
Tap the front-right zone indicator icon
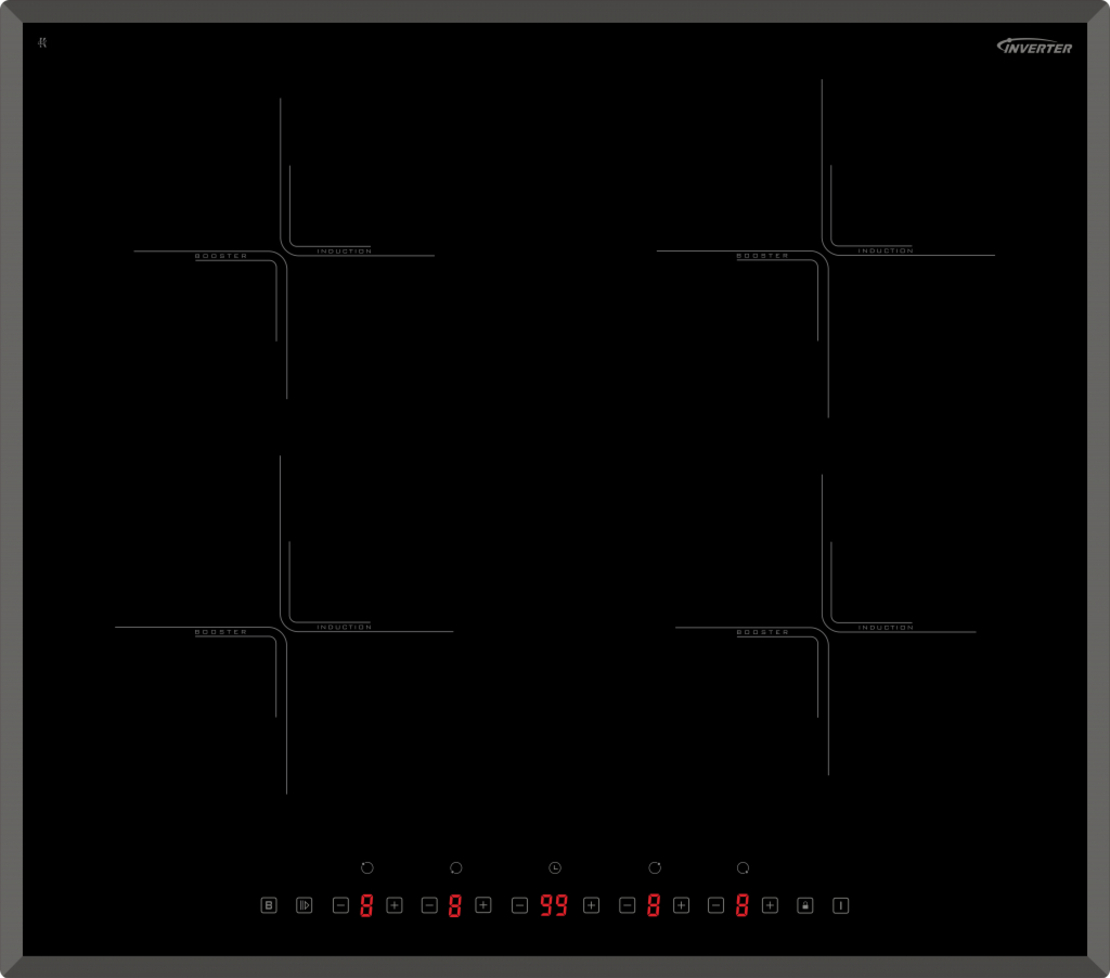point(743,868)
